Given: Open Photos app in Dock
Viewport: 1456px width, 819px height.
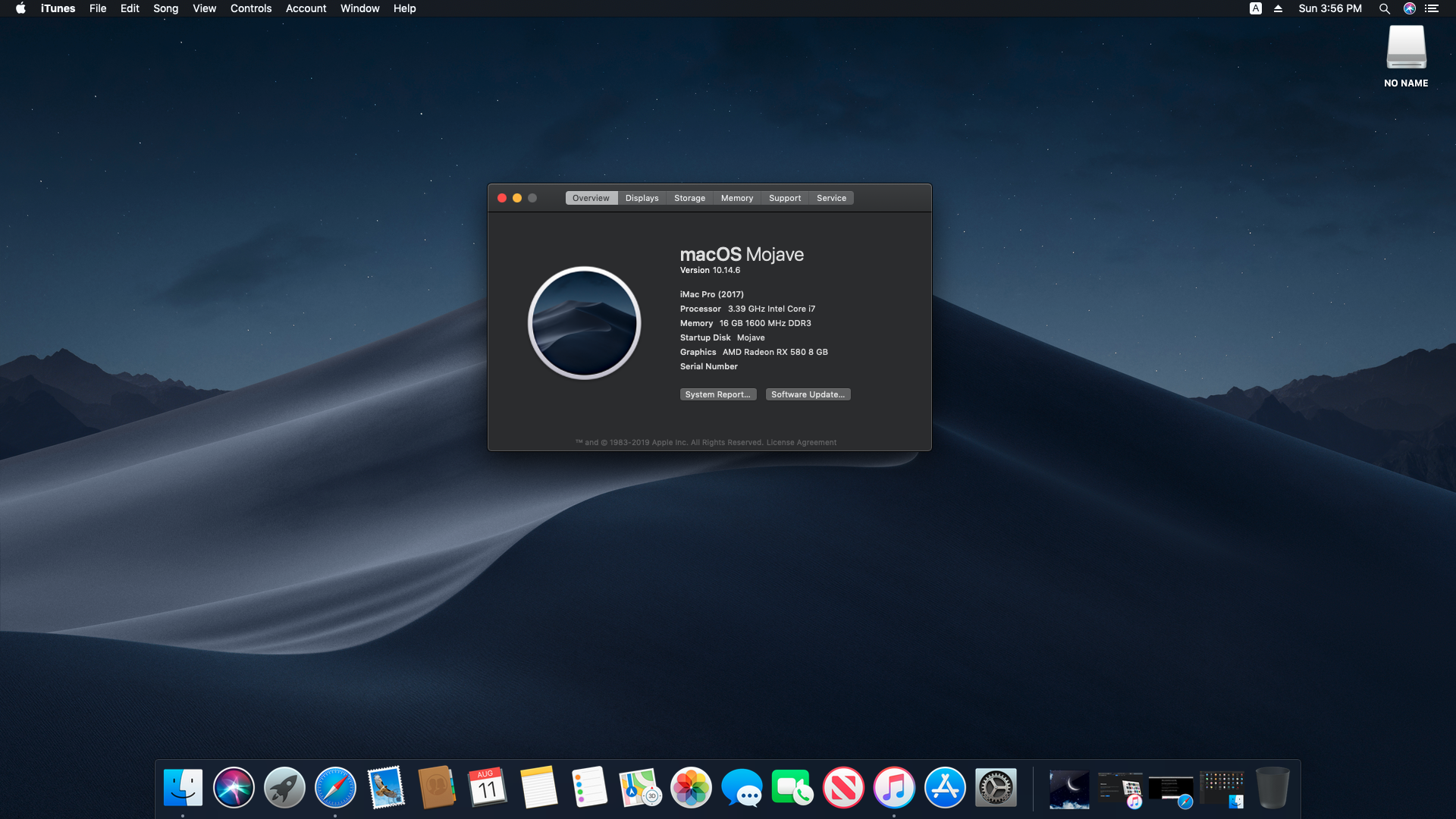Looking at the screenshot, I should pyautogui.click(x=691, y=788).
